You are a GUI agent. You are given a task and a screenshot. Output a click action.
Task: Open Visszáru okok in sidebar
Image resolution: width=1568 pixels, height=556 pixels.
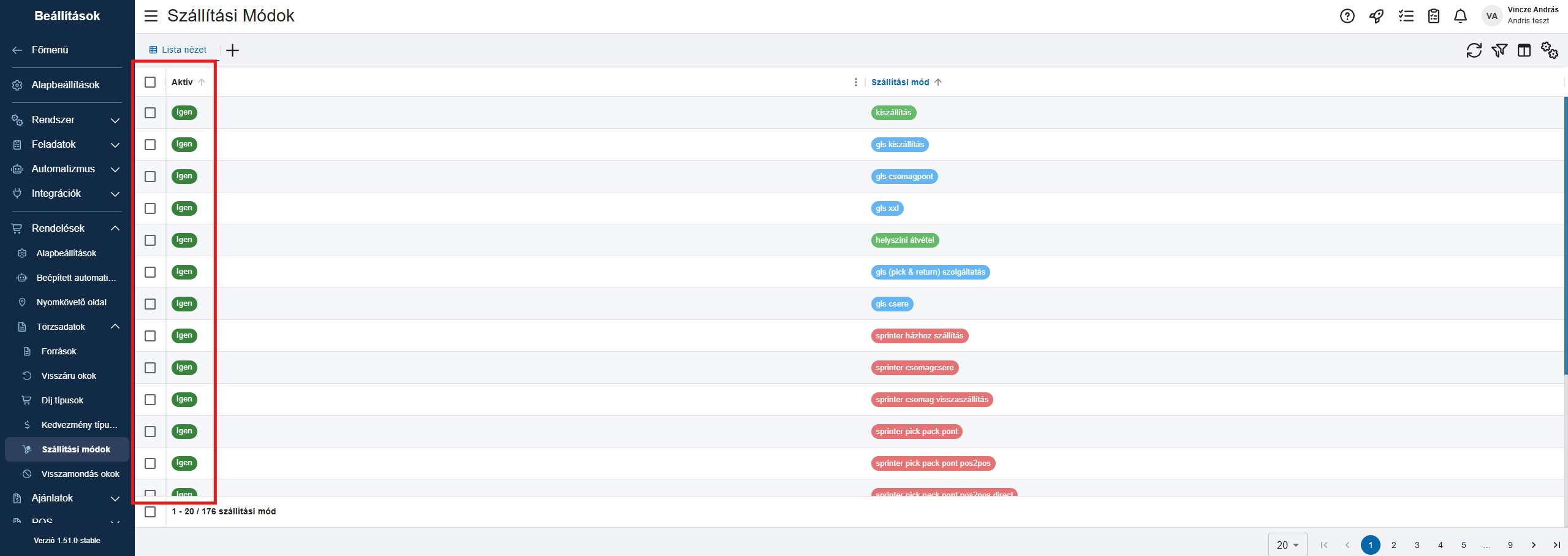click(69, 376)
